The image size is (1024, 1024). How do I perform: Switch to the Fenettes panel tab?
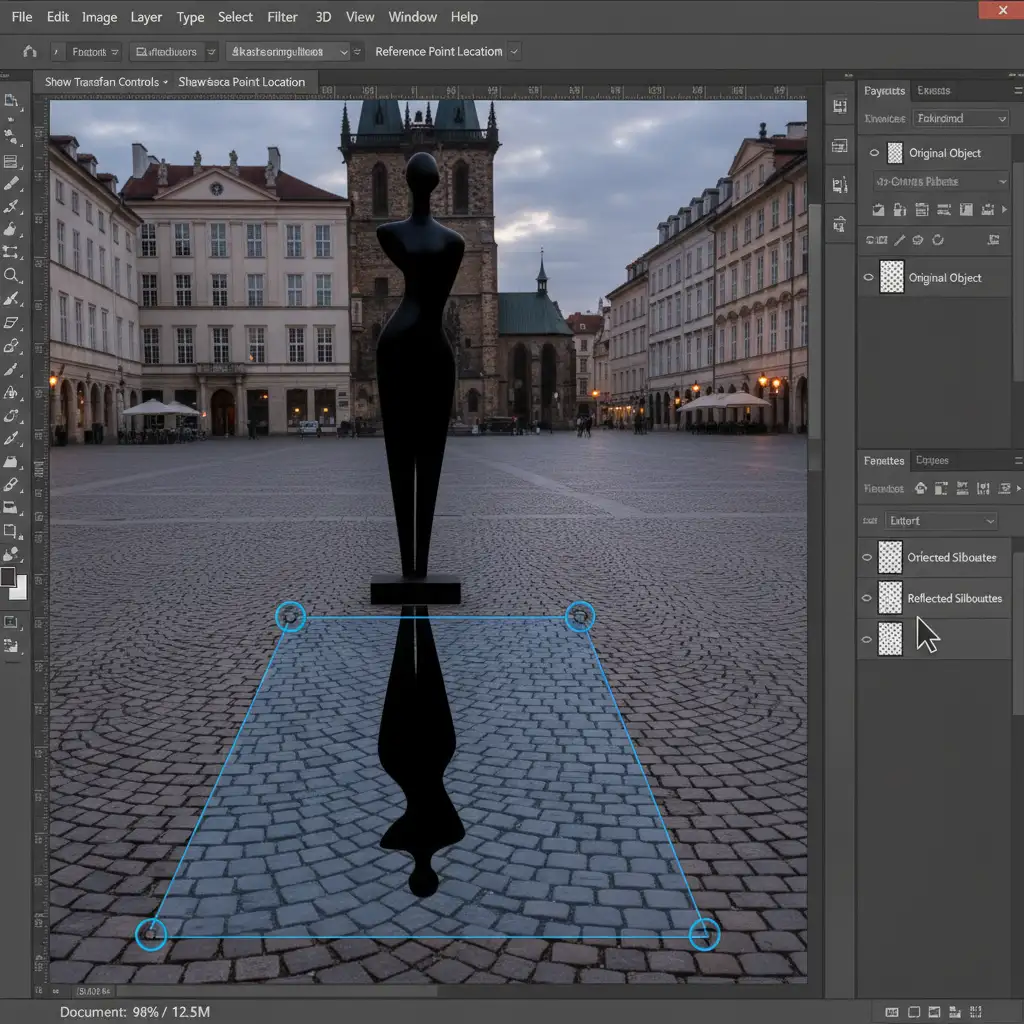pos(884,460)
